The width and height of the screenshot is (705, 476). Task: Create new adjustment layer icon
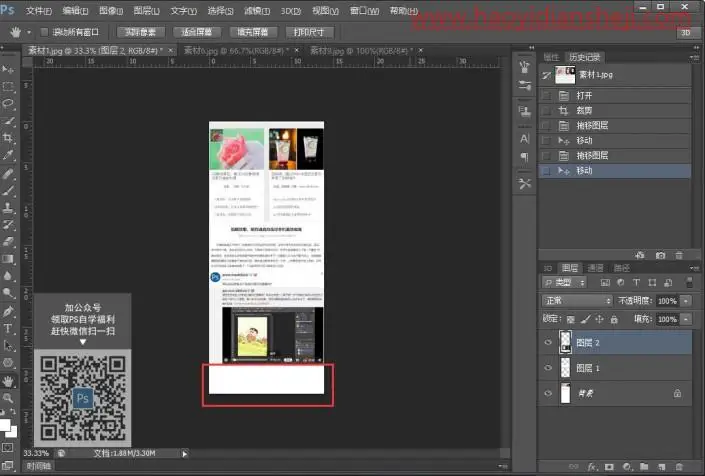627,467
